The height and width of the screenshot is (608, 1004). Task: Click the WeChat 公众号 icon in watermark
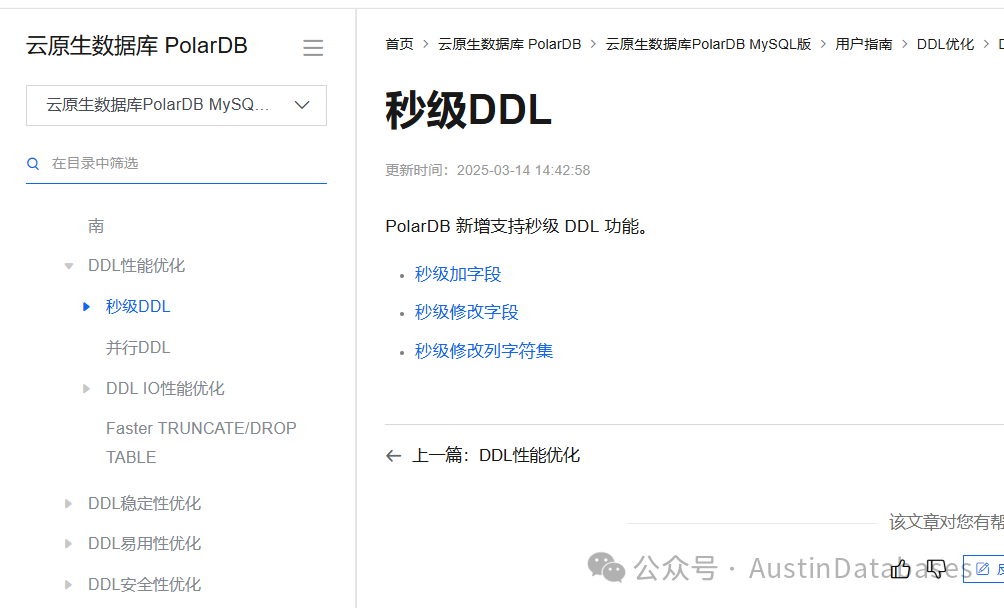pos(606,568)
